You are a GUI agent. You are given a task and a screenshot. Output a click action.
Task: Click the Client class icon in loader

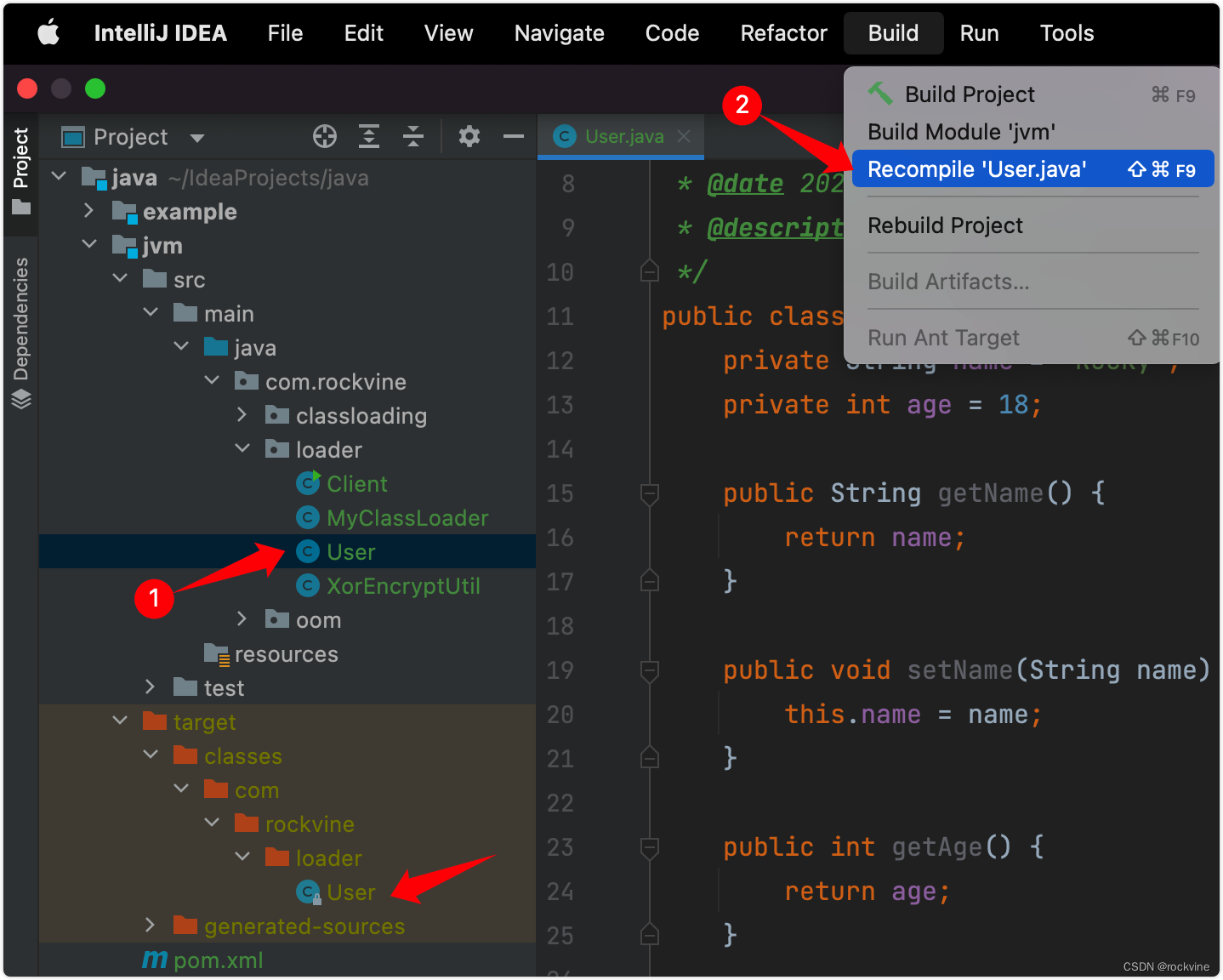coord(308,483)
